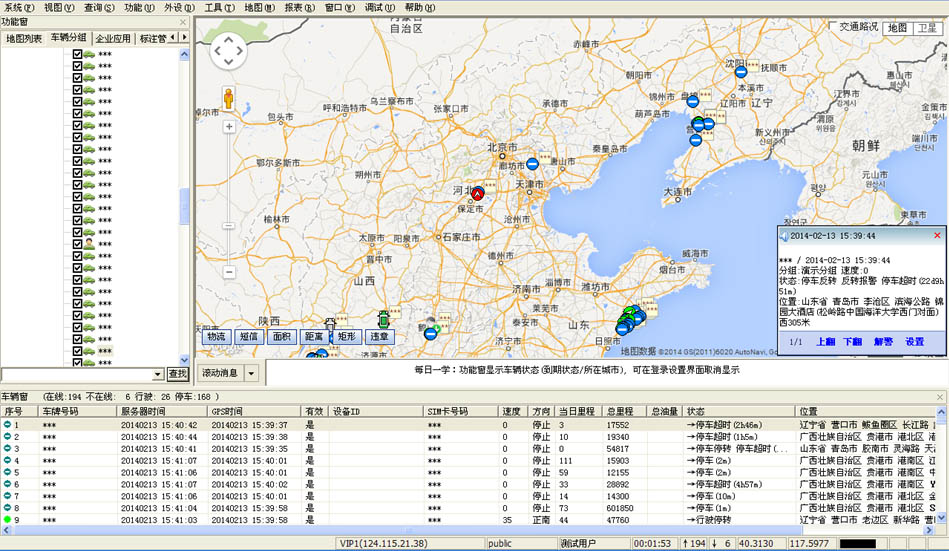Click the person icon in the vehicle list
Screen dimensions: 949x551
(89, 242)
